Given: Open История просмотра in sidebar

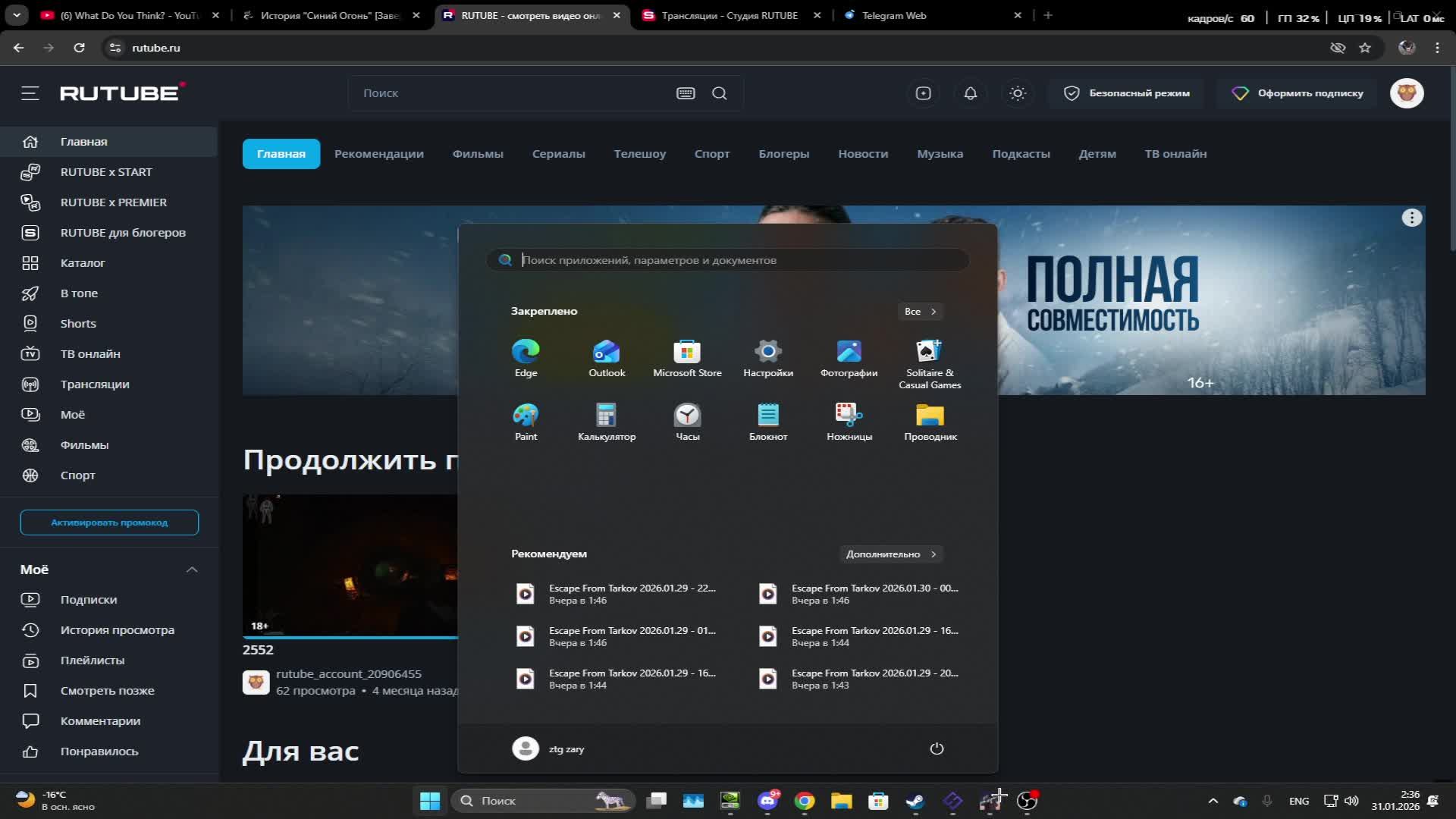Looking at the screenshot, I should [109, 630].
